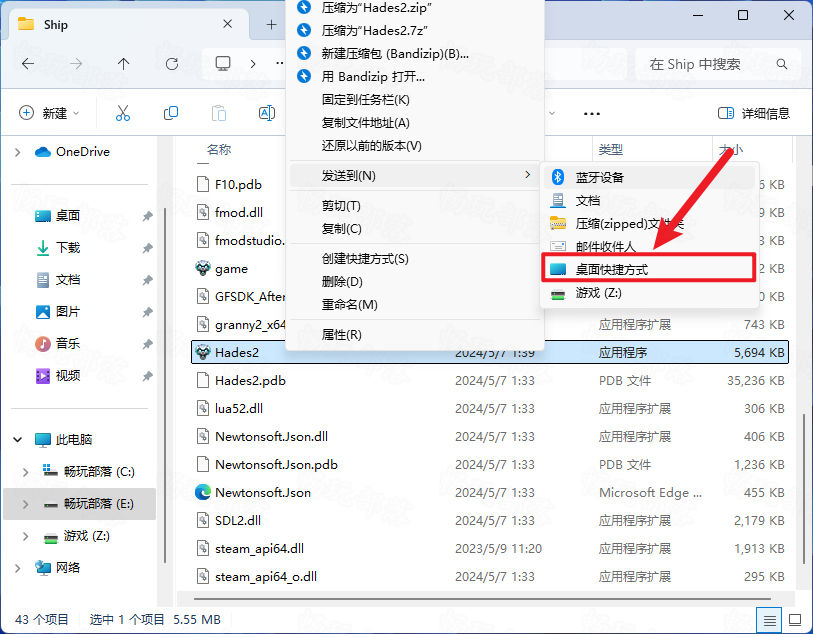
Task: Select the Hades2 application file icon
Action: pyautogui.click(x=202, y=353)
